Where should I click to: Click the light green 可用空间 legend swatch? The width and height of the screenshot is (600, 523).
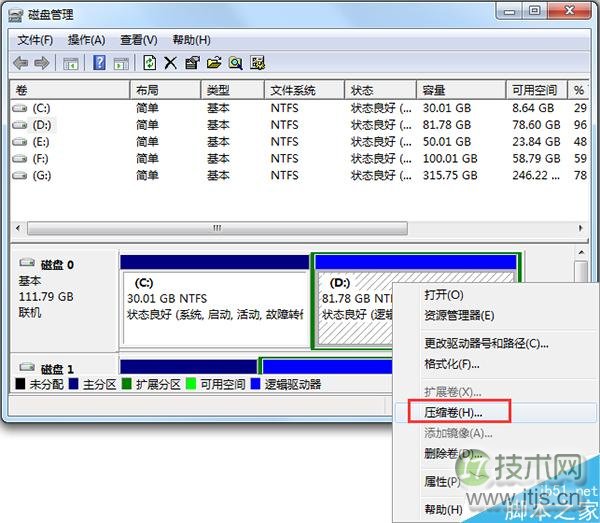click(191, 384)
